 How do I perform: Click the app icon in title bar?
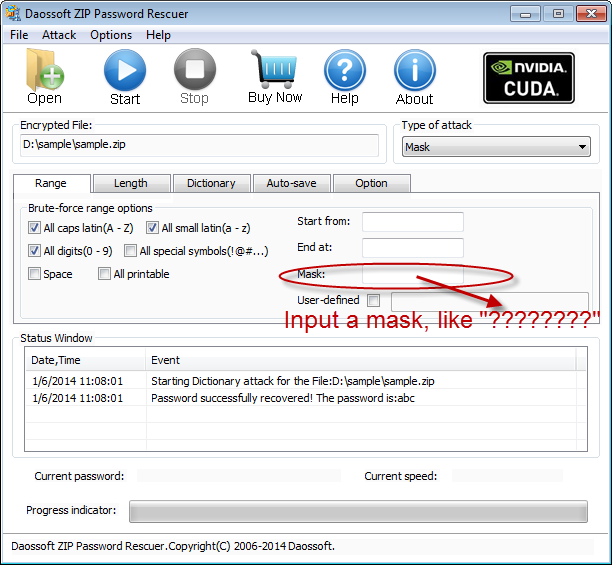pos(12,13)
